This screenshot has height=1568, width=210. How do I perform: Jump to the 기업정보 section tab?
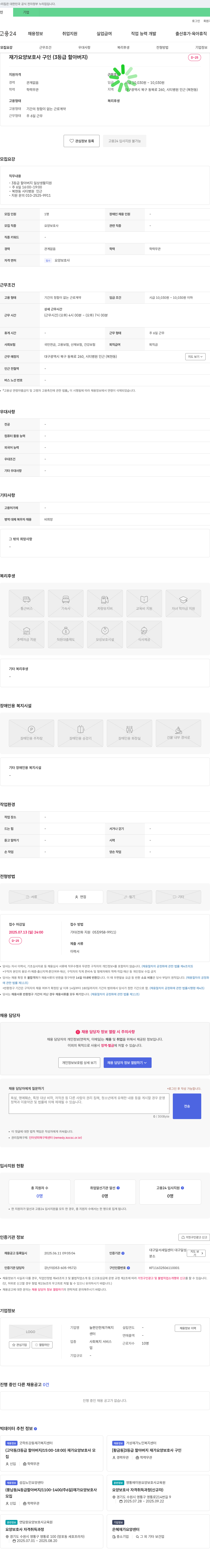coord(201,47)
